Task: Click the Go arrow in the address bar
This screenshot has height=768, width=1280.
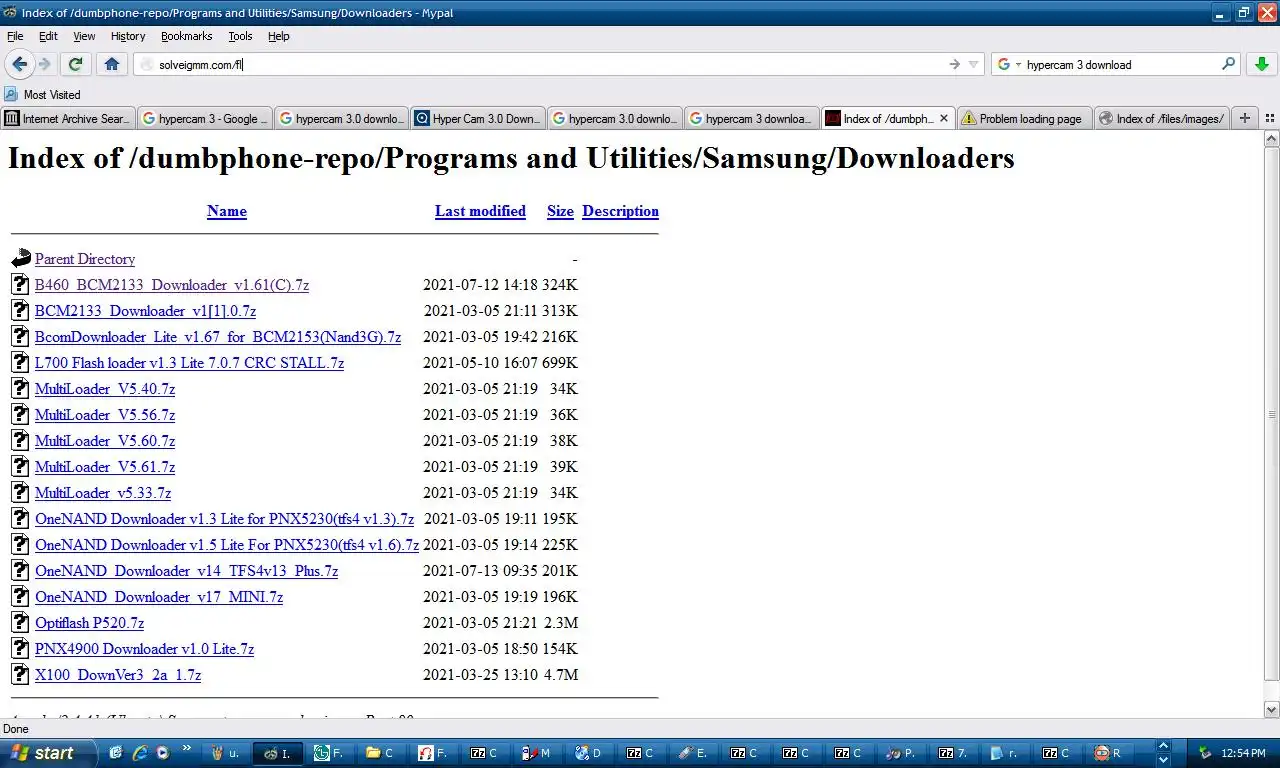Action: tap(955, 64)
